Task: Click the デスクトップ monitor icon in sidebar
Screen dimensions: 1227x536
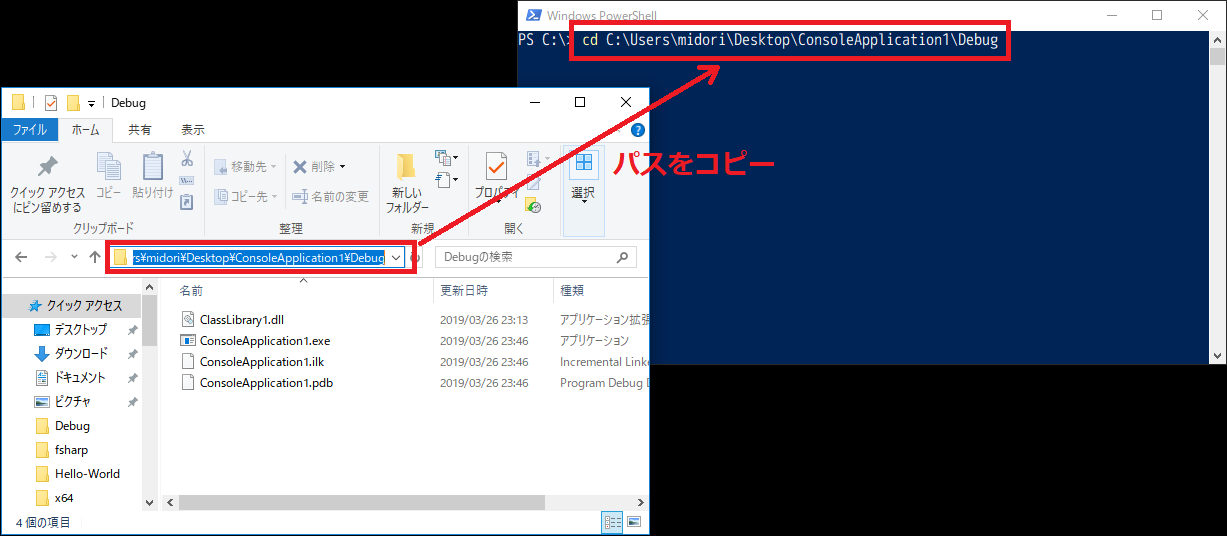Action: click(42, 330)
